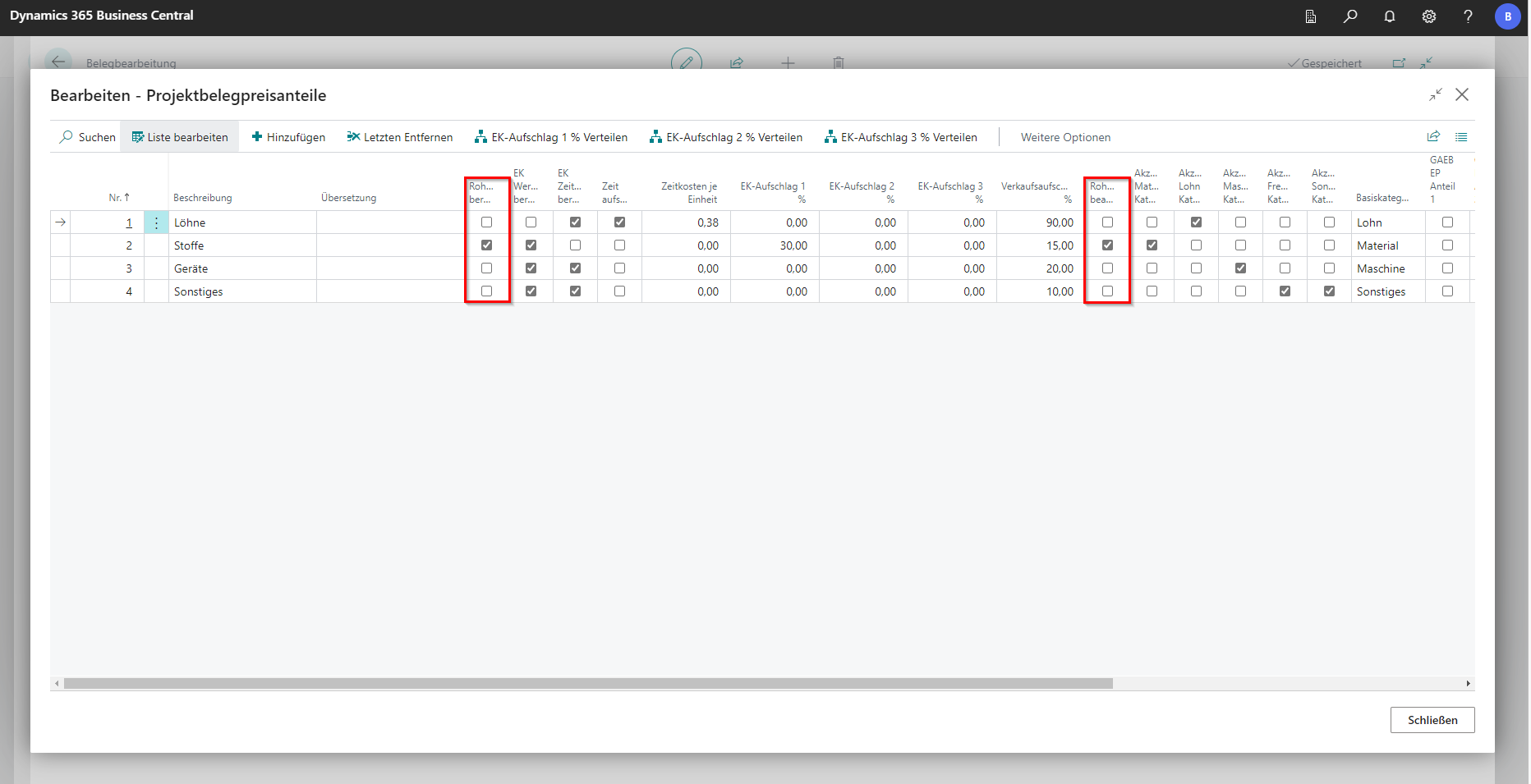The width and height of the screenshot is (1531, 784).
Task: Click the Hinzufügen button
Action: coord(288,137)
